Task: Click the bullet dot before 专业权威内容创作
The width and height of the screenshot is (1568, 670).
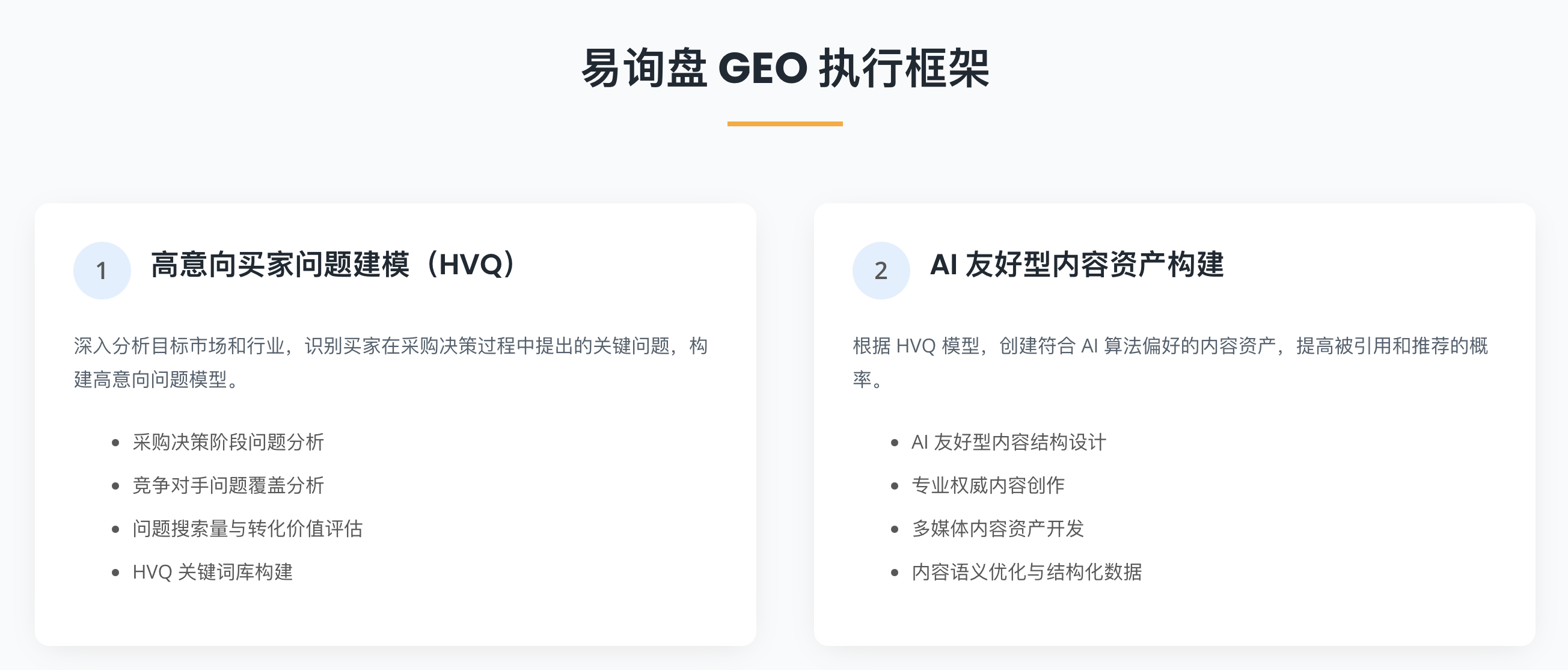Action: [895, 486]
